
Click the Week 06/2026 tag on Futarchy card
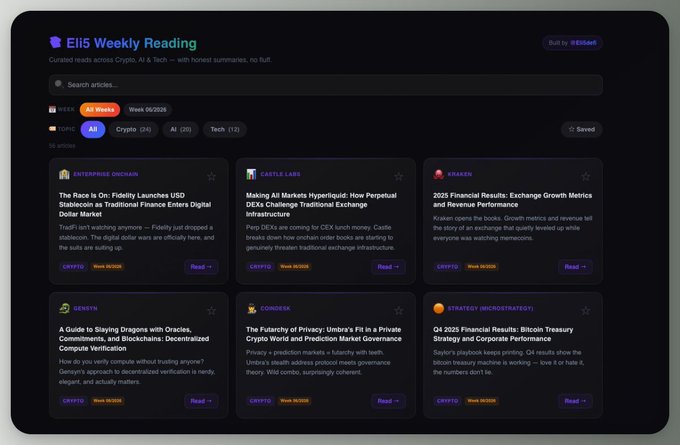tap(294, 401)
